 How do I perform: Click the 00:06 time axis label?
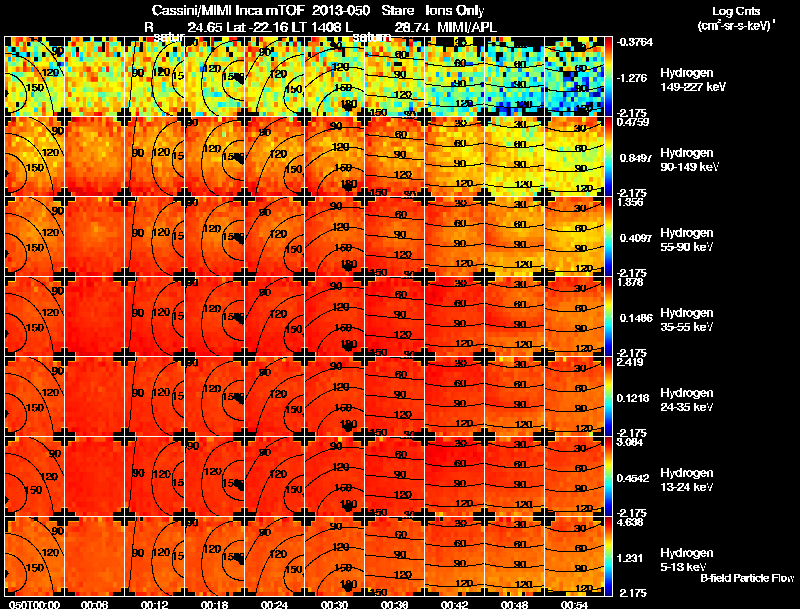tap(94, 605)
